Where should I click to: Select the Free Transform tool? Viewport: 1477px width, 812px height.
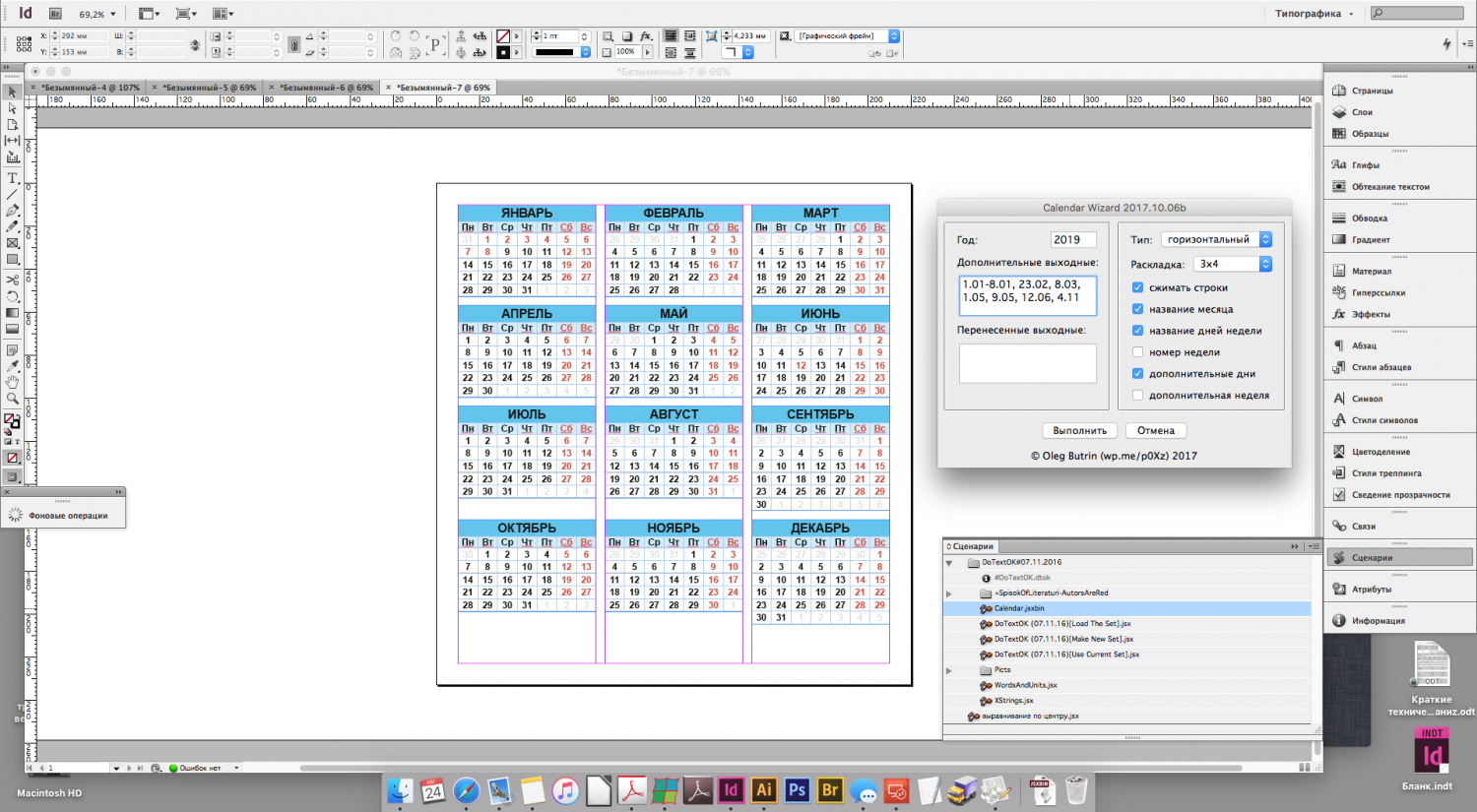pos(13,297)
